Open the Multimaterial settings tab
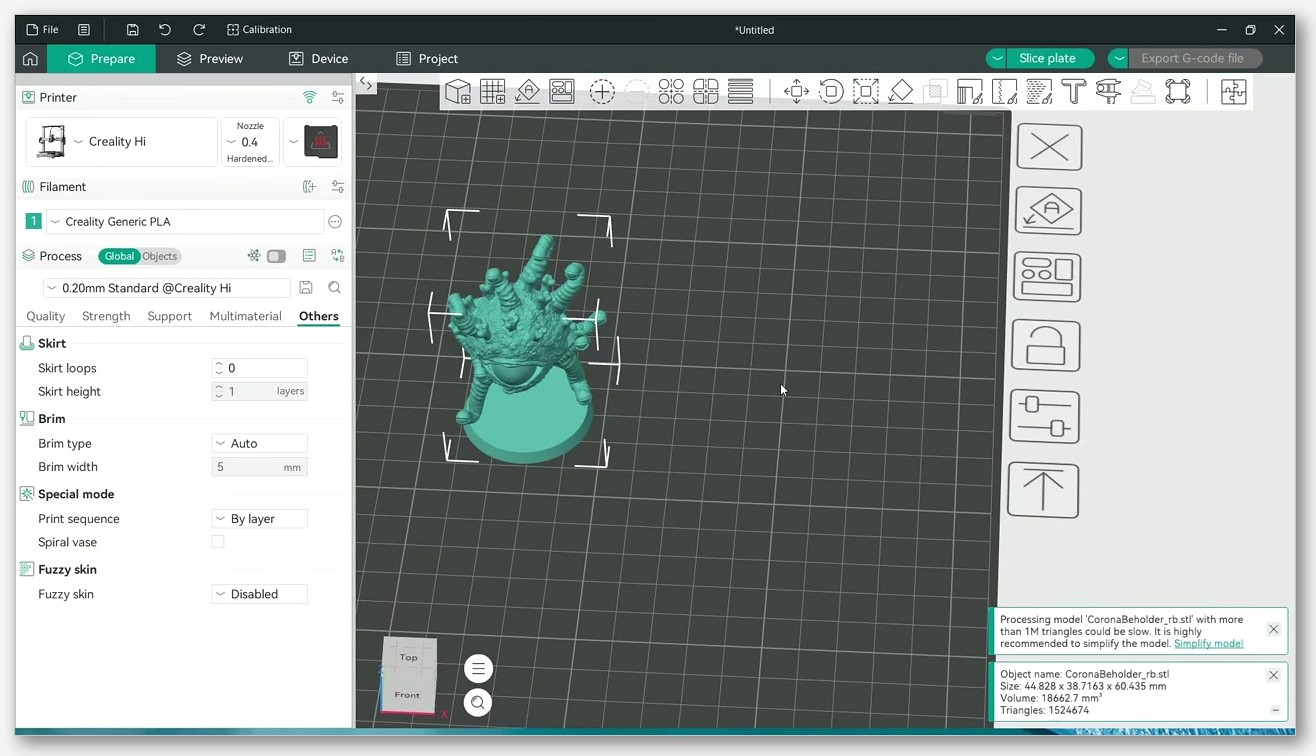 pos(245,316)
